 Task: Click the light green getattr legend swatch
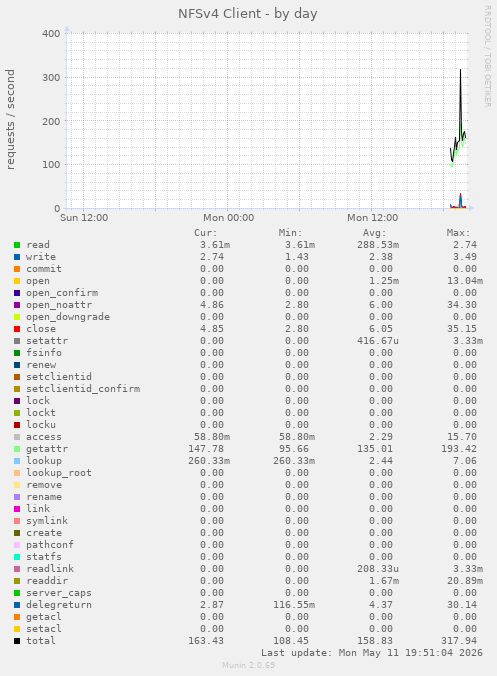pyautogui.click(x=17, y=449)
